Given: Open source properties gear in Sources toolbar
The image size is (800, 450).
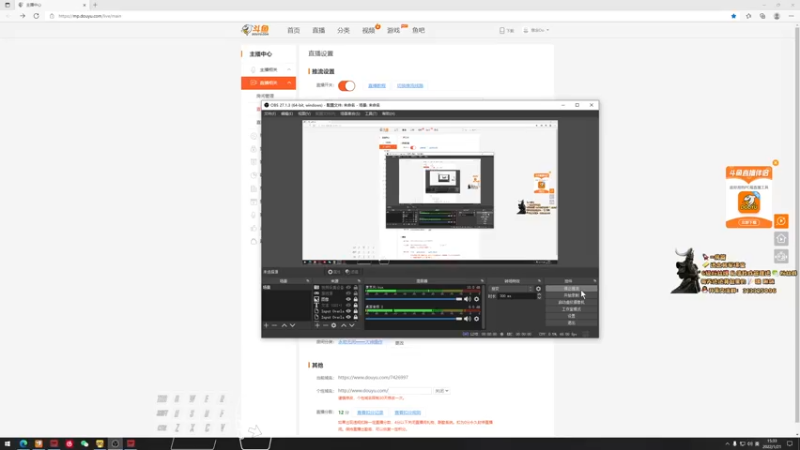Looking at the screenshot, I should tap(334, 326).
